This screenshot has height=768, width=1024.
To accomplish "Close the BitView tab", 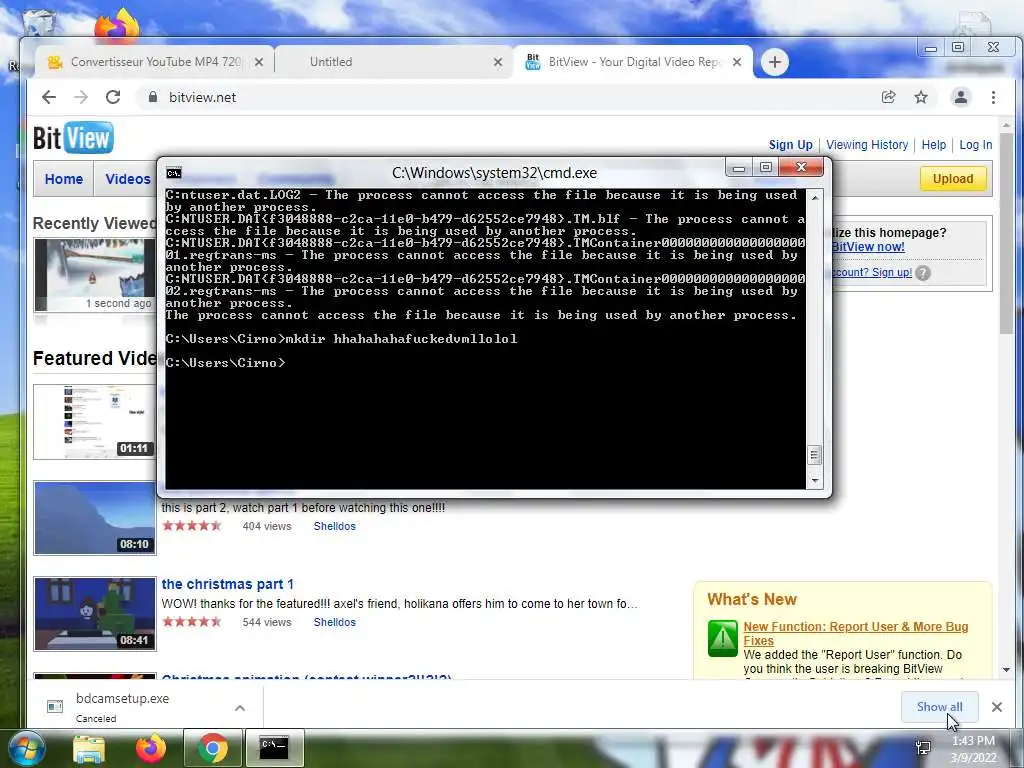I will (737, 62).
